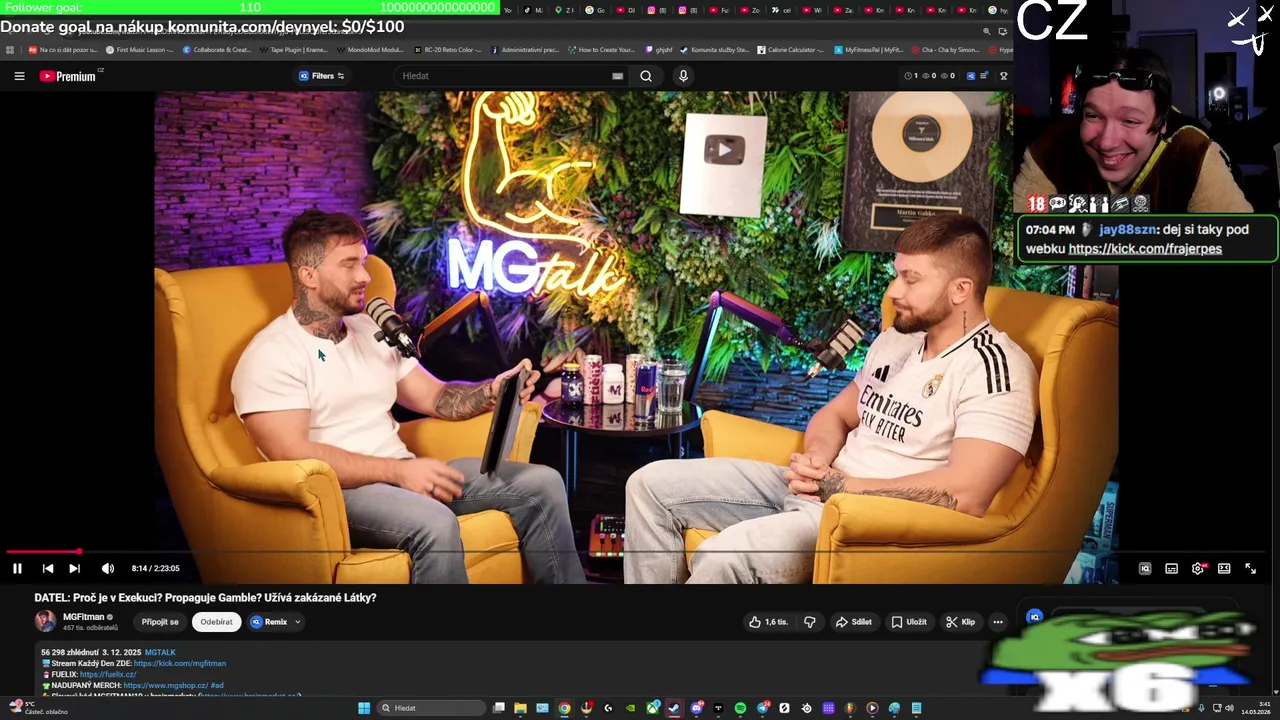Open Steam from the taskbar
This screenshot has height=720, width=1280.
[x=673, y=708]
